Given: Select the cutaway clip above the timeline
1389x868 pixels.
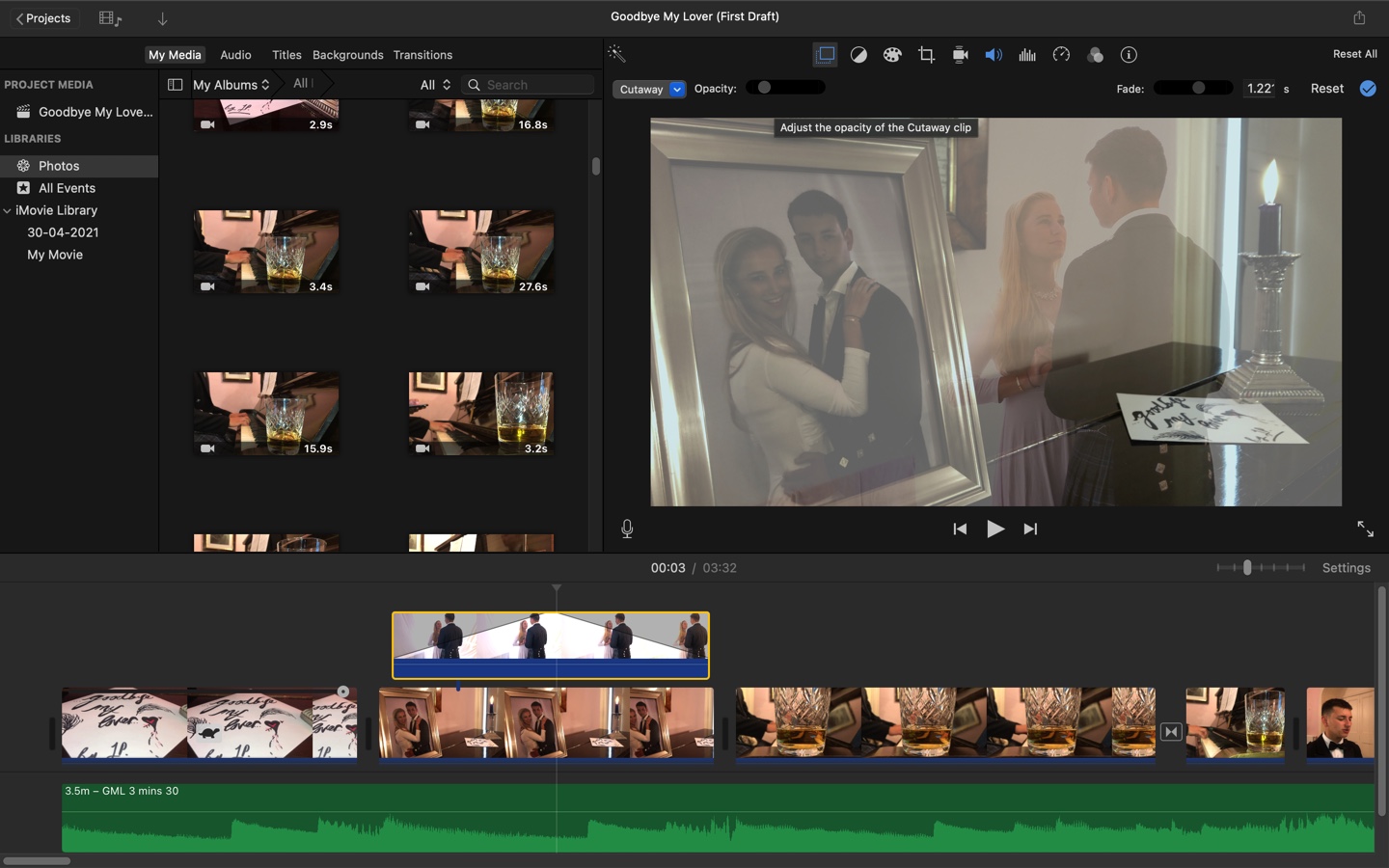Looking at the screenshot, I should pos(551,645).
